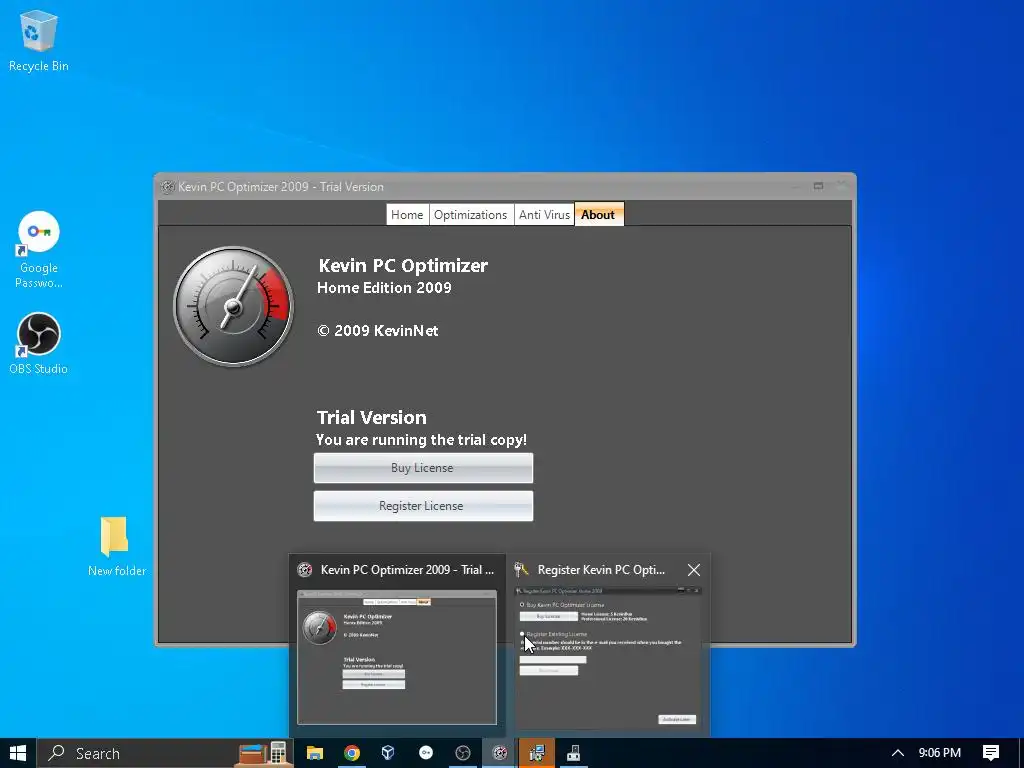Click the briefcase and calculator search highlight icon
The image size is (1024, 768).
click(x=263, y=753)
